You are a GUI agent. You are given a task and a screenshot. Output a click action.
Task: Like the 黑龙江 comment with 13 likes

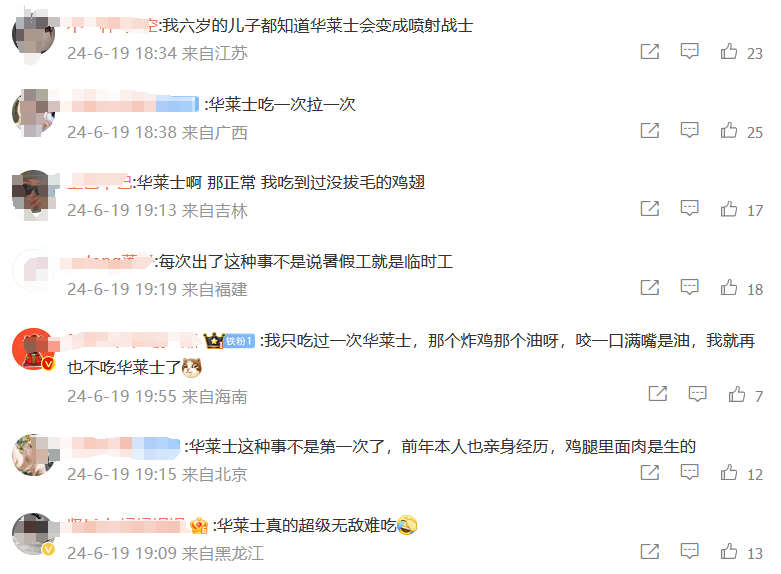(729, 552)
